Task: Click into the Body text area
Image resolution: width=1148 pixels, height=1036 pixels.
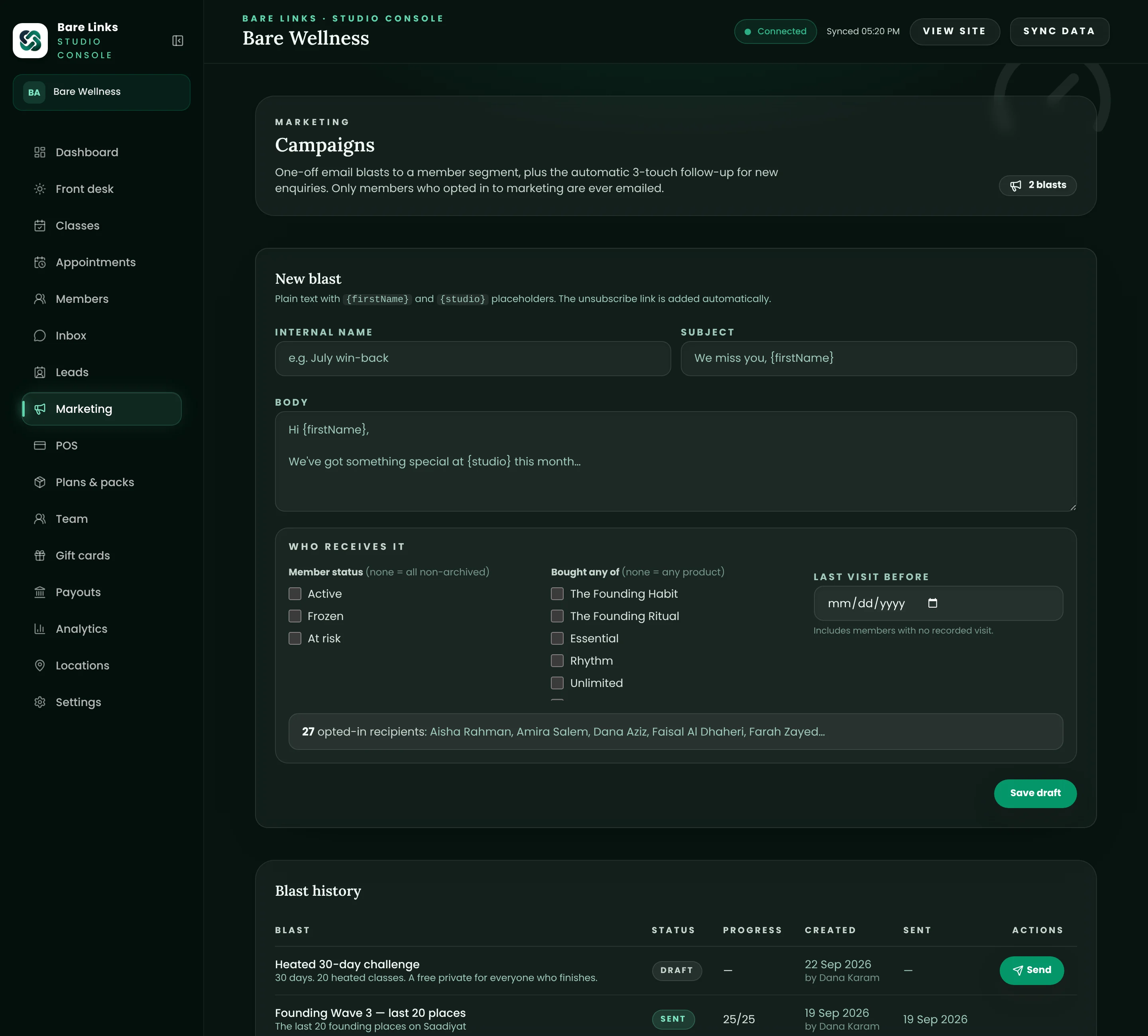Action: coord(675,461)
